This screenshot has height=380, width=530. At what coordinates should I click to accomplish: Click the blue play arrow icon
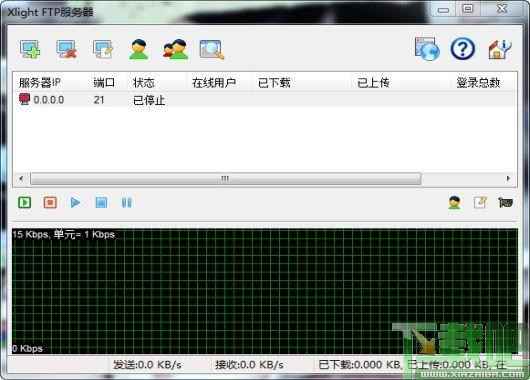[75, 203]
